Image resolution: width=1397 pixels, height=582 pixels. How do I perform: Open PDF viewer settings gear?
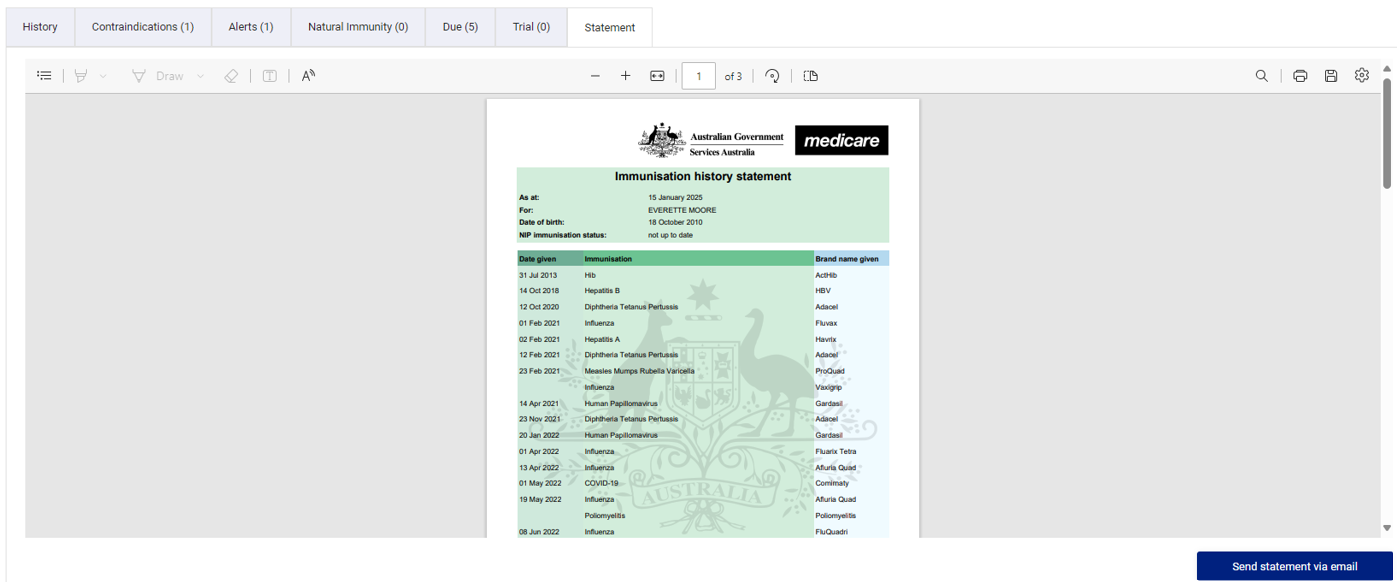[x=1362, y=75]
